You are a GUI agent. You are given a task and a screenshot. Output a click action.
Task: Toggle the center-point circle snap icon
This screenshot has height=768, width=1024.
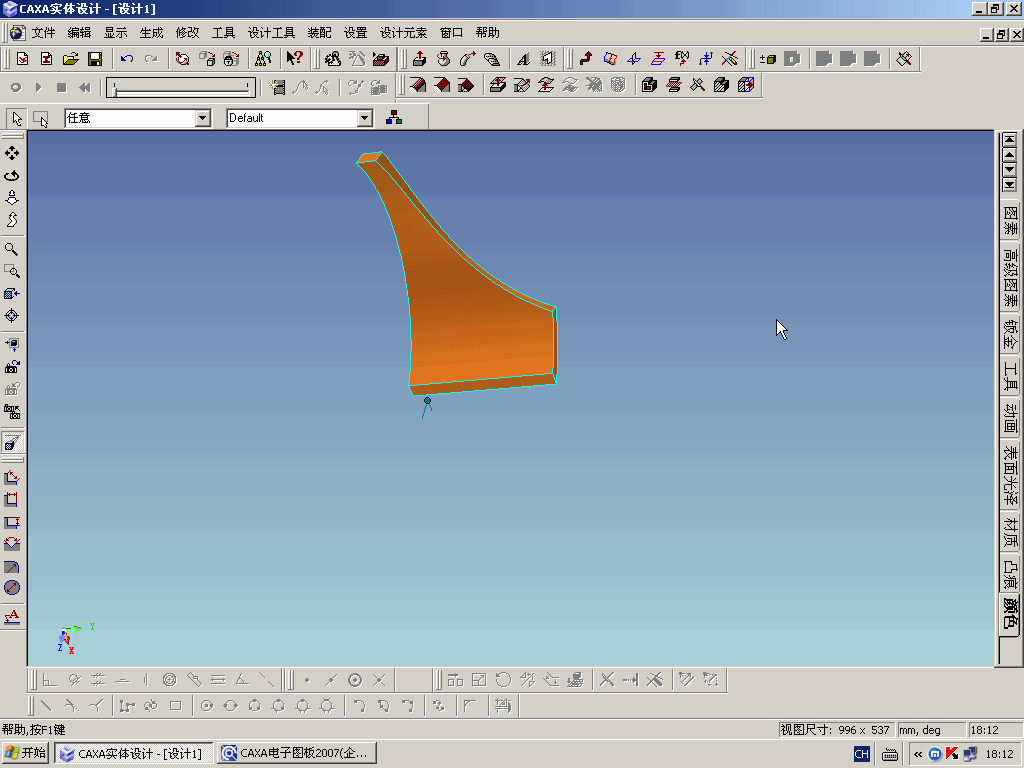[355, 680]
